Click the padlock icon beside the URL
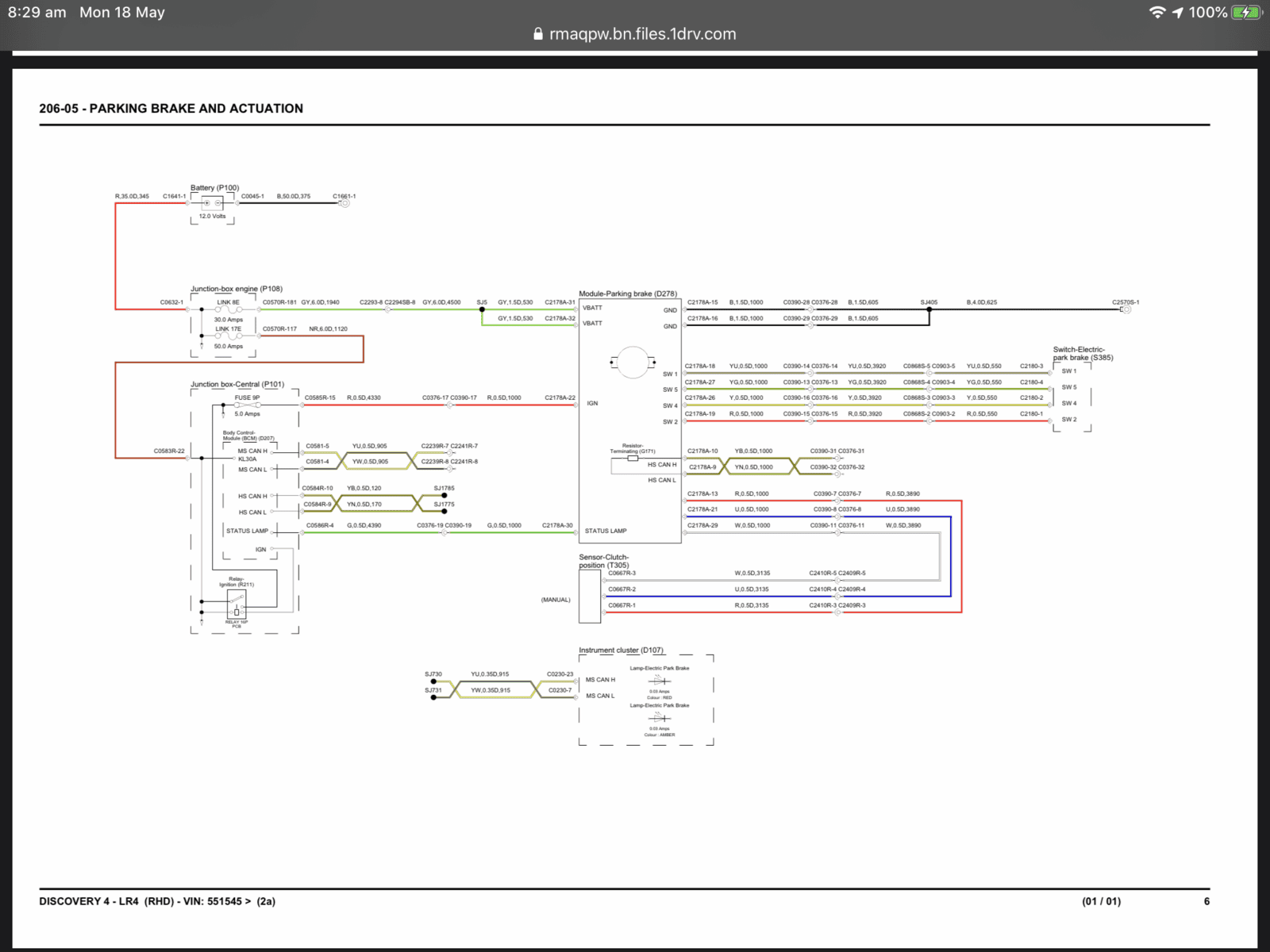The height and width of the screenshot is (952, 1270). (x=538, y=34)
